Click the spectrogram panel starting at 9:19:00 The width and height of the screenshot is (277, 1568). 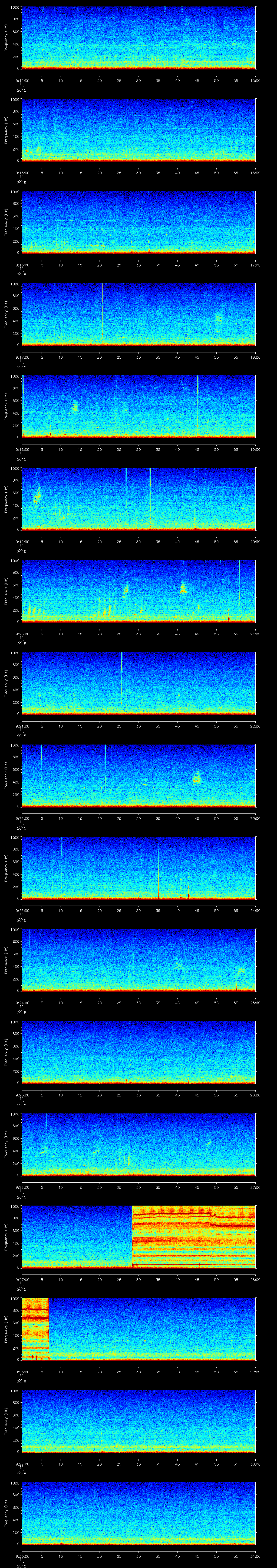pyautogui.click(x=139, y=499)
